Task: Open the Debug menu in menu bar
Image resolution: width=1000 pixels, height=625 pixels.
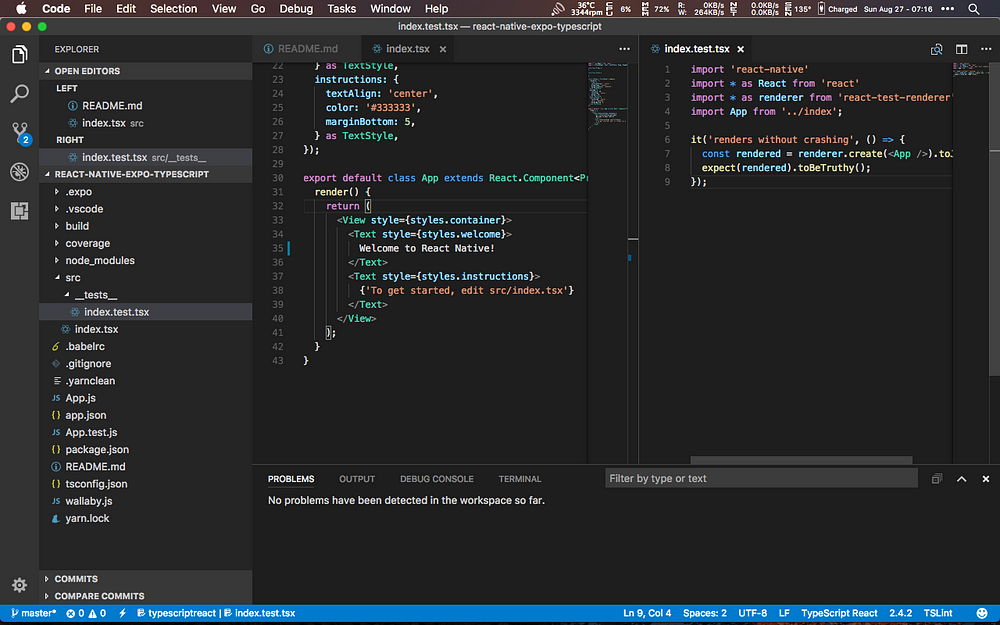Action: pos(296,9)
